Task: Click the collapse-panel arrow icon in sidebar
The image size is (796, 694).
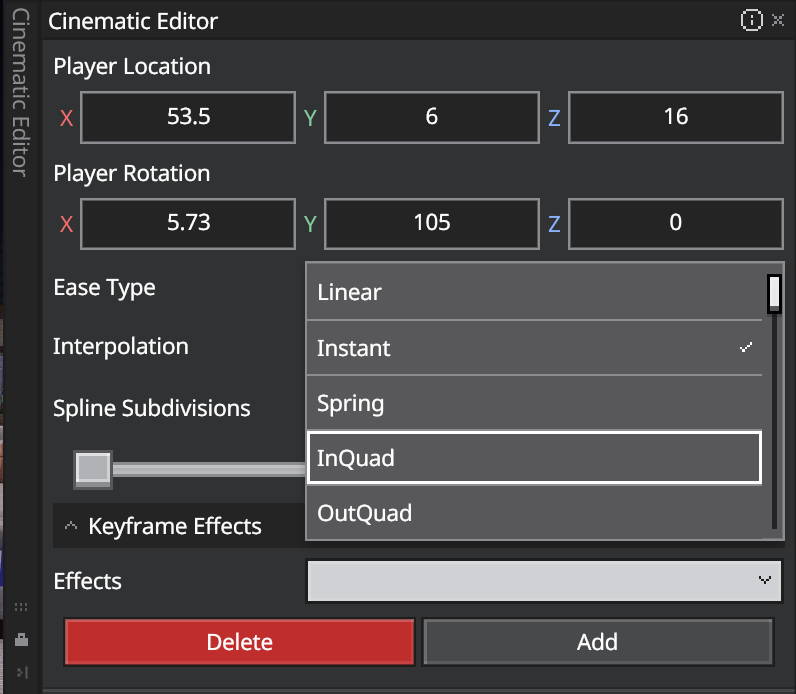Action: 22,673
